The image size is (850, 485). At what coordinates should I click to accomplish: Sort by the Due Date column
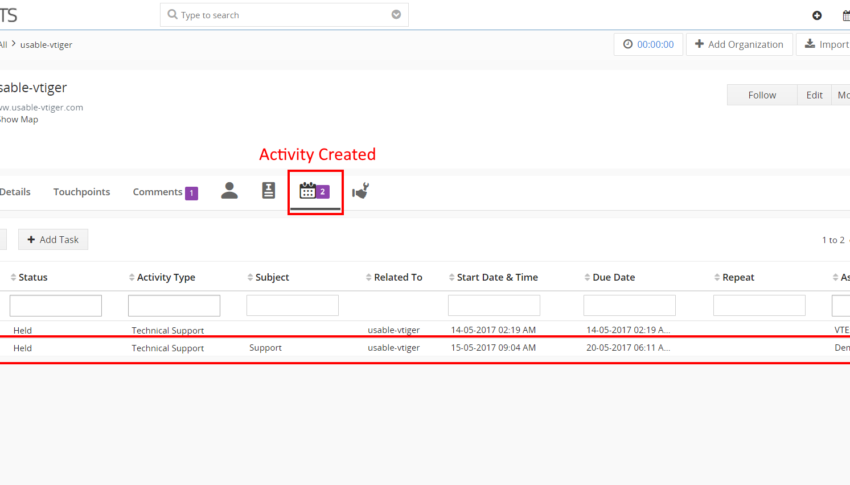[609, 277]
